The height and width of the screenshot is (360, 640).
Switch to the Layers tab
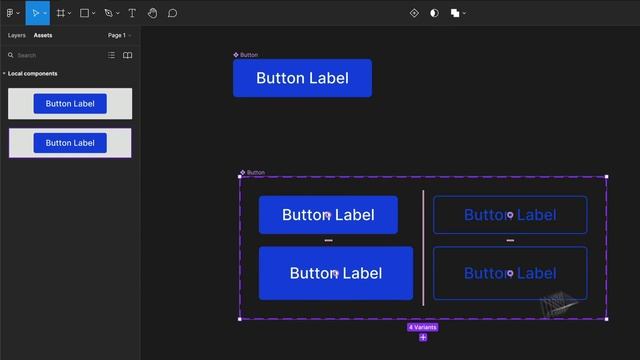coord(17,36)
